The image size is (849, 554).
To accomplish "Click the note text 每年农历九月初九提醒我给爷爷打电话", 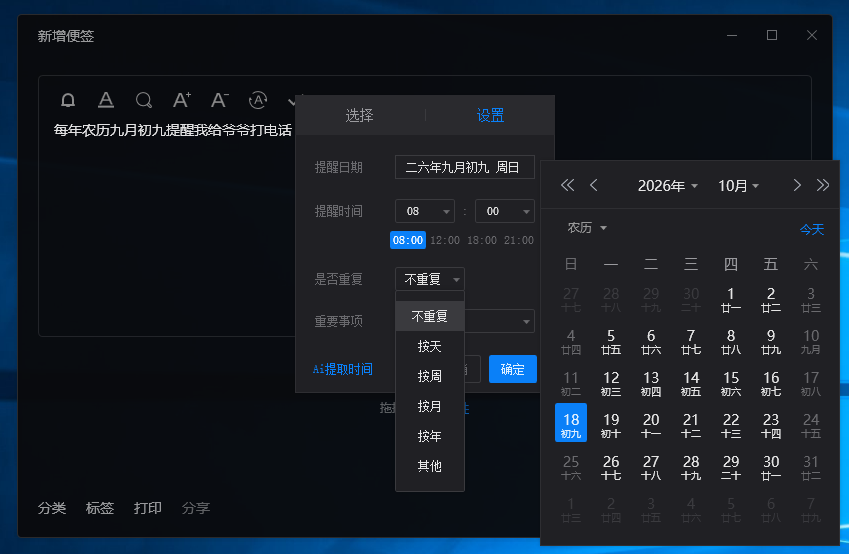I will [x=173, y=130].
